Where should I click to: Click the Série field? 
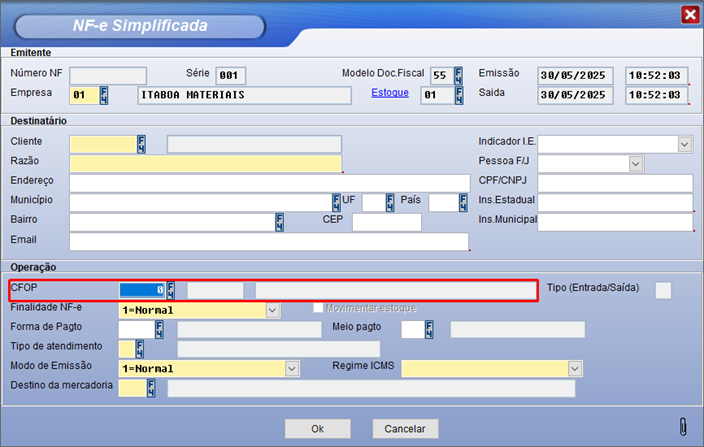pyautogui.click(x=231, y=75)
